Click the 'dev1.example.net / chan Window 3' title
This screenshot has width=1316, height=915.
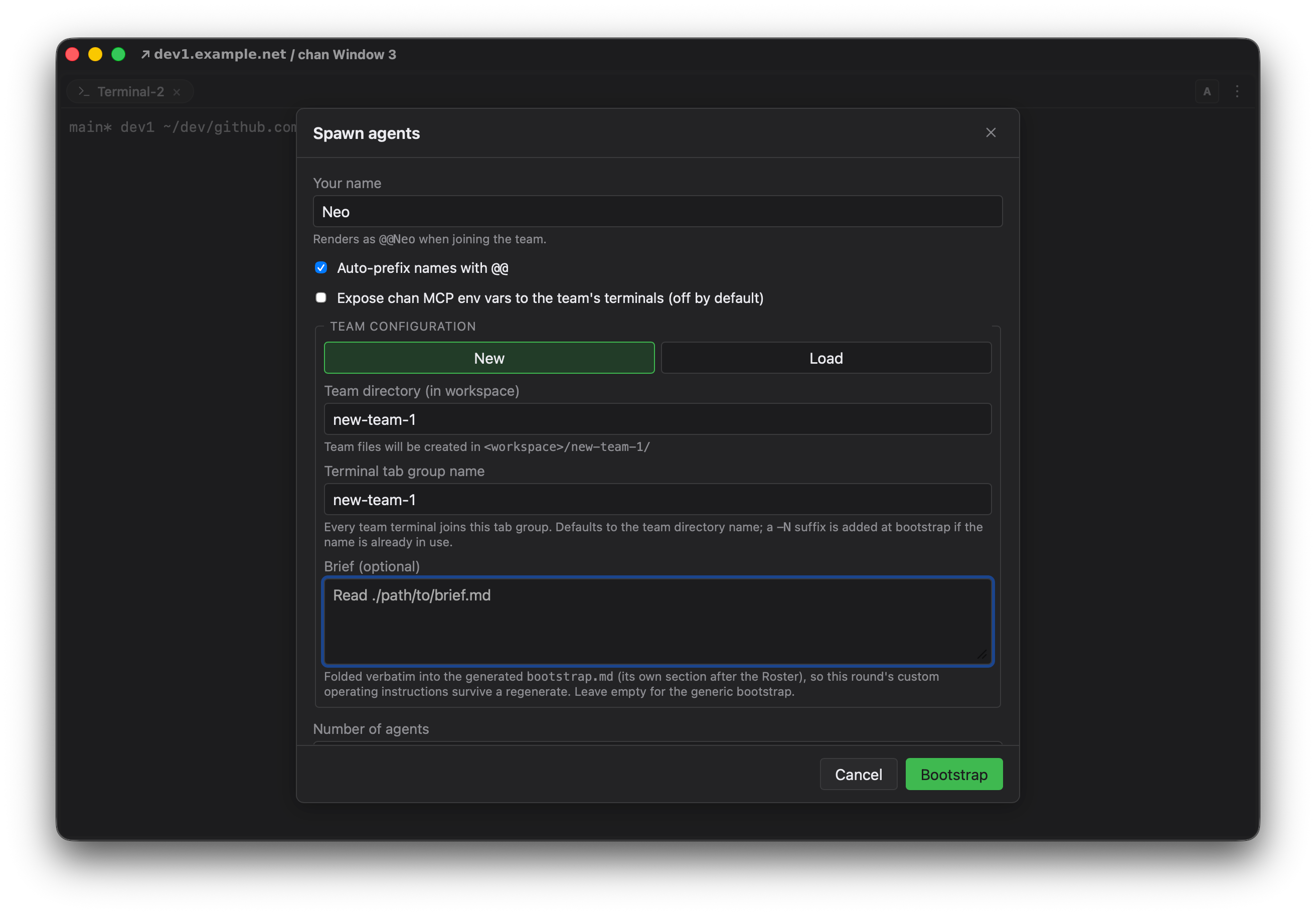click(x=275, y=55)
